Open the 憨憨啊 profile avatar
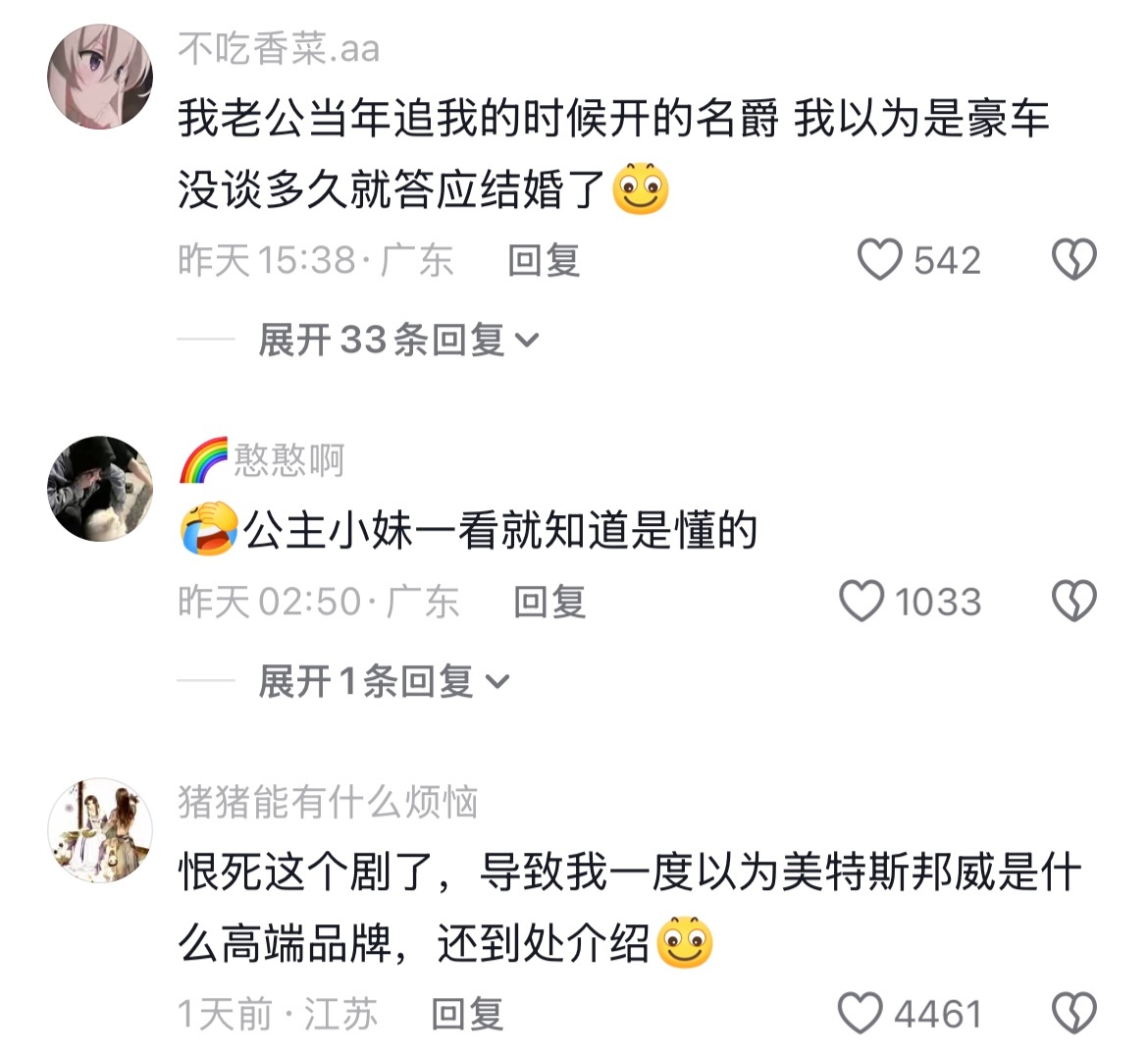This screenshot has height=1056, width=1148. click(x=100, y=489)
